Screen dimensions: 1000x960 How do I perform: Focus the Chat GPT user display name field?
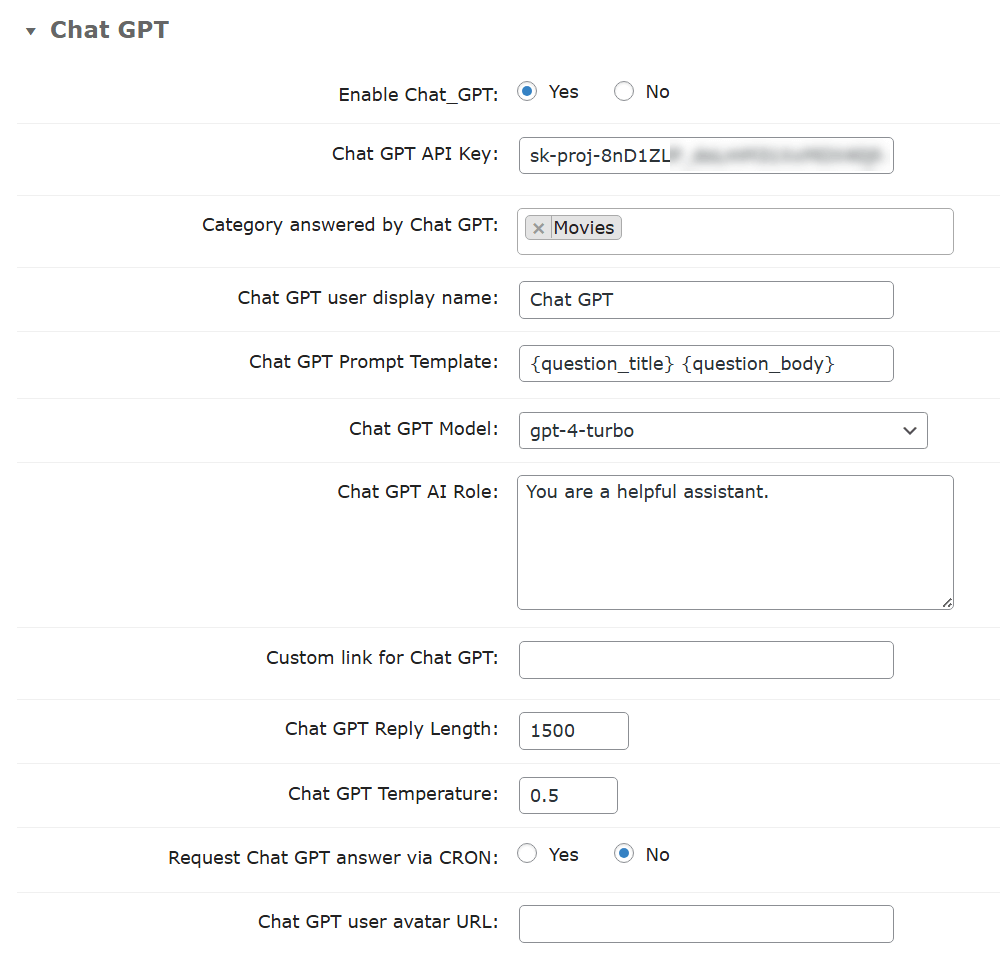(x=705, y=299)
